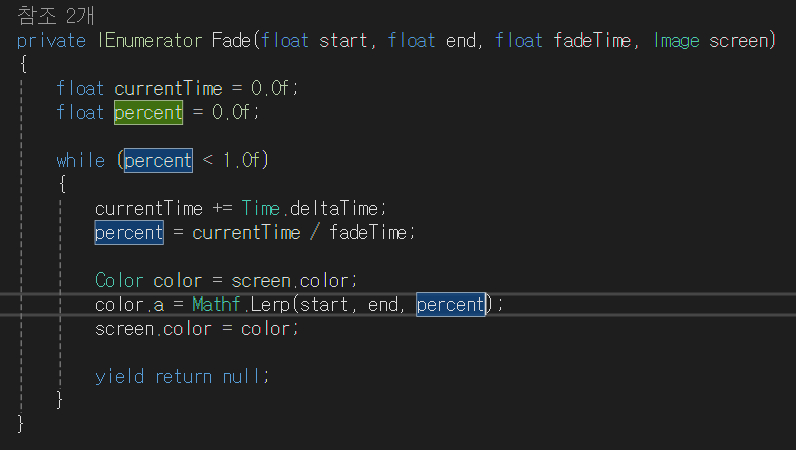796x450 pixels.
Task: Click the start parameter in the method signature
Action: [x=343, y=41]
